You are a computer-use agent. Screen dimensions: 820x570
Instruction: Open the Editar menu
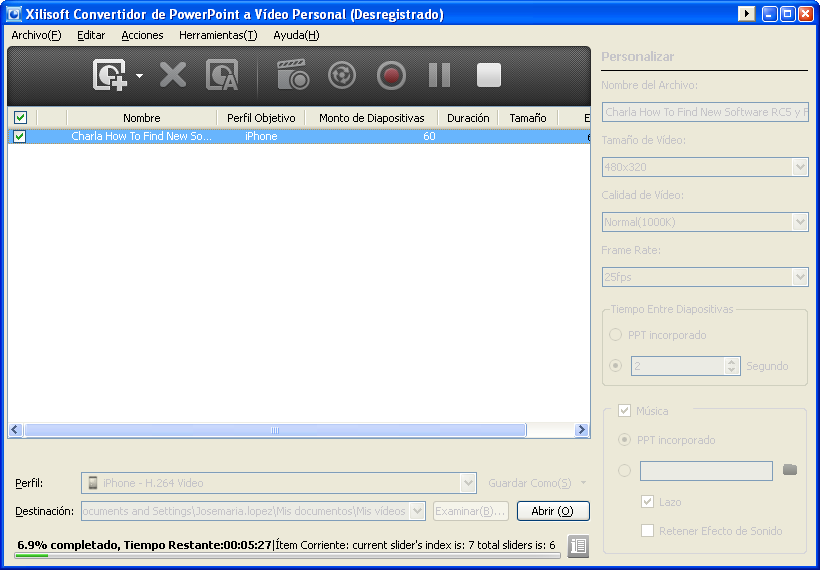point(91,35)
